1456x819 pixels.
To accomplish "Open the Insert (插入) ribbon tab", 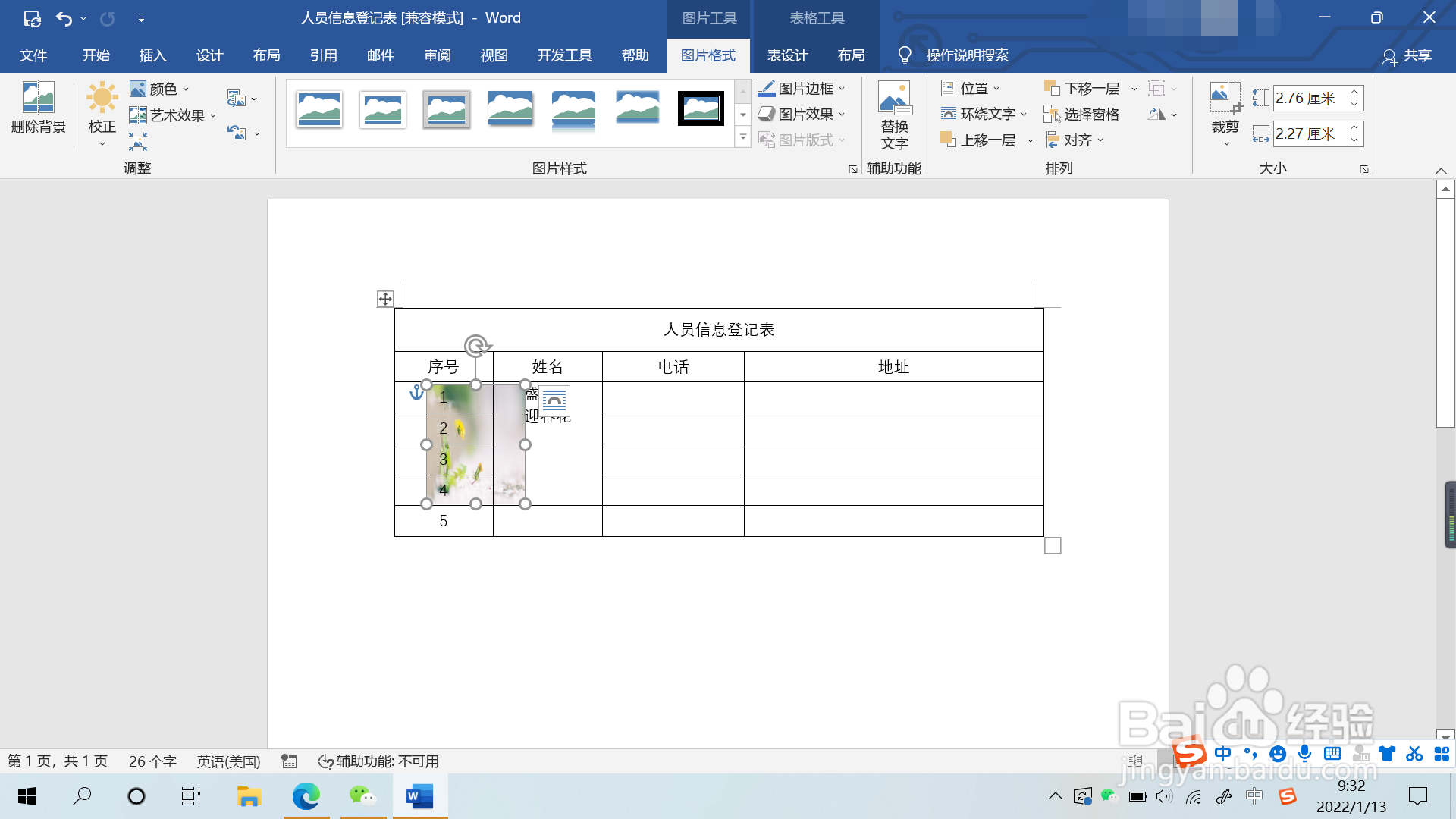I will (x=152, y=55).
